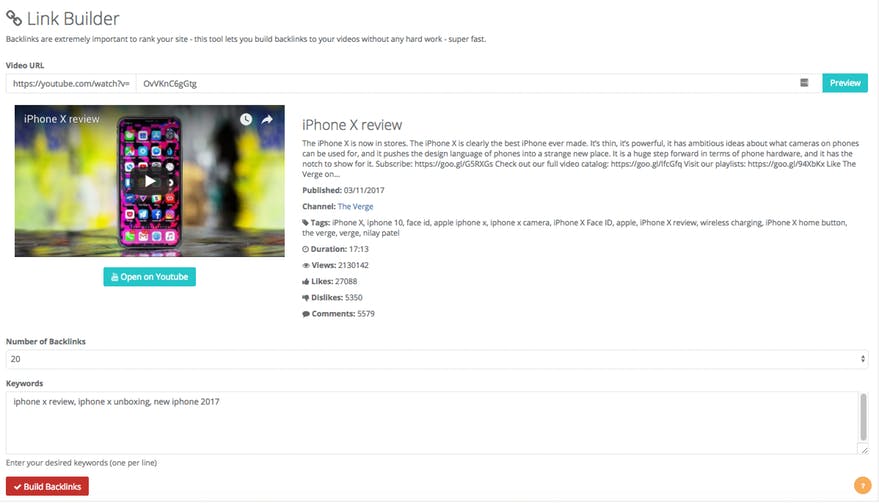Click the eye icon beside Views

[x=306, y=265]
